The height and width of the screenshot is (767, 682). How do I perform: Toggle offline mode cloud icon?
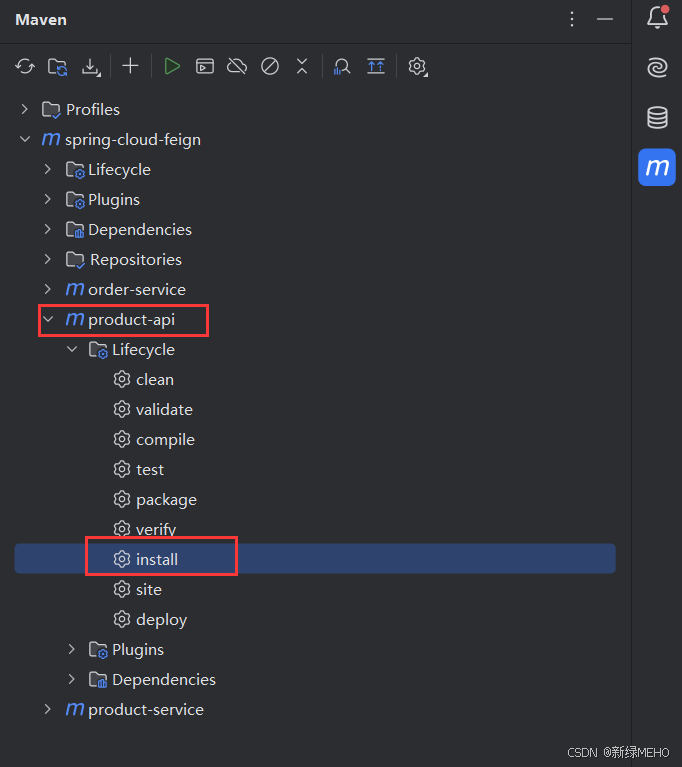pos(237,66)
